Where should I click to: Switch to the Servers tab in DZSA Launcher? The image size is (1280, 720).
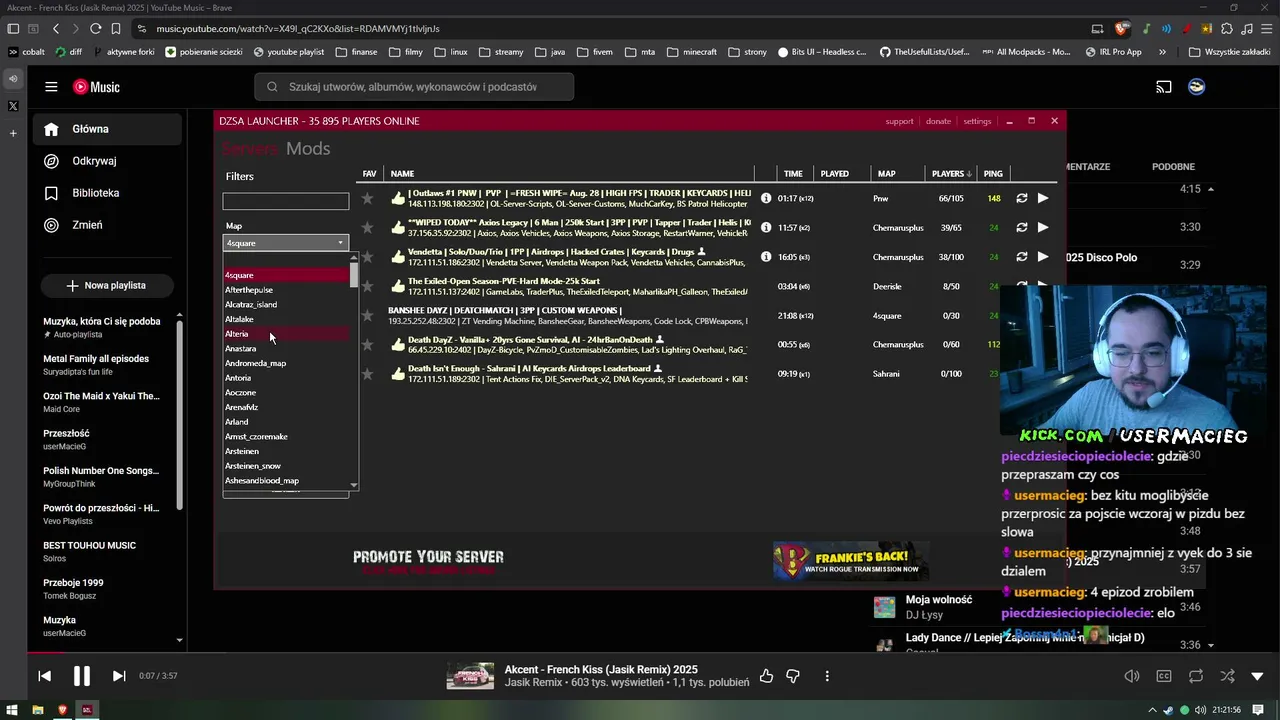(251, 149)
